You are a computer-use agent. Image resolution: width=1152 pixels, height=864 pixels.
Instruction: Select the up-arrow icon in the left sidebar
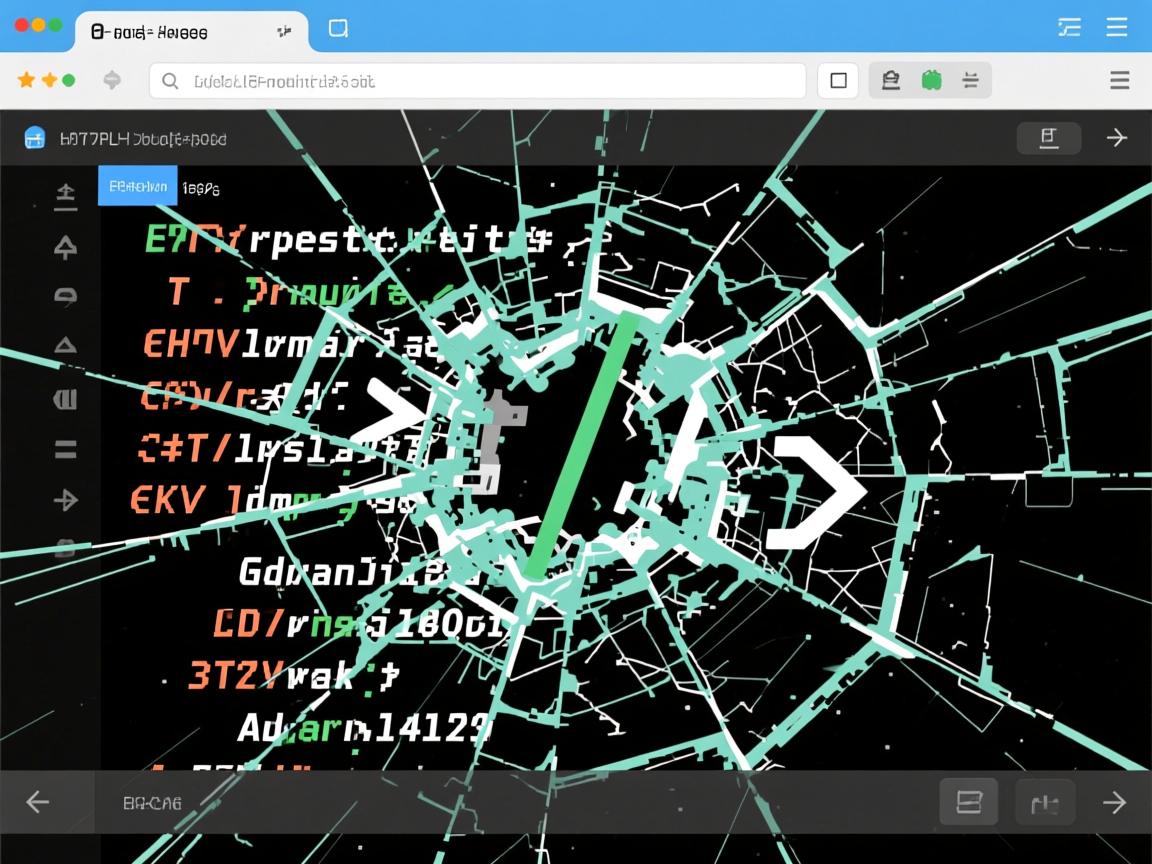point(65,247)
